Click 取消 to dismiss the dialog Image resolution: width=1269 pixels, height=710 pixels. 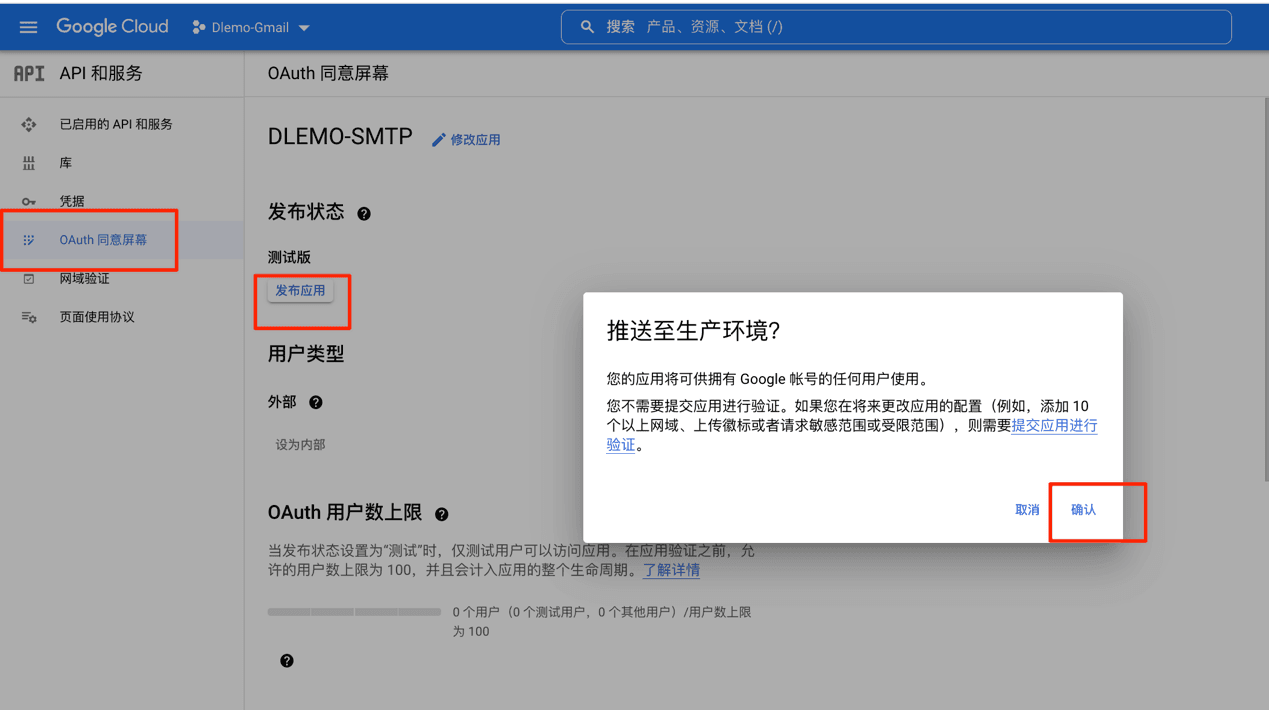click(x=1027, y=510)
